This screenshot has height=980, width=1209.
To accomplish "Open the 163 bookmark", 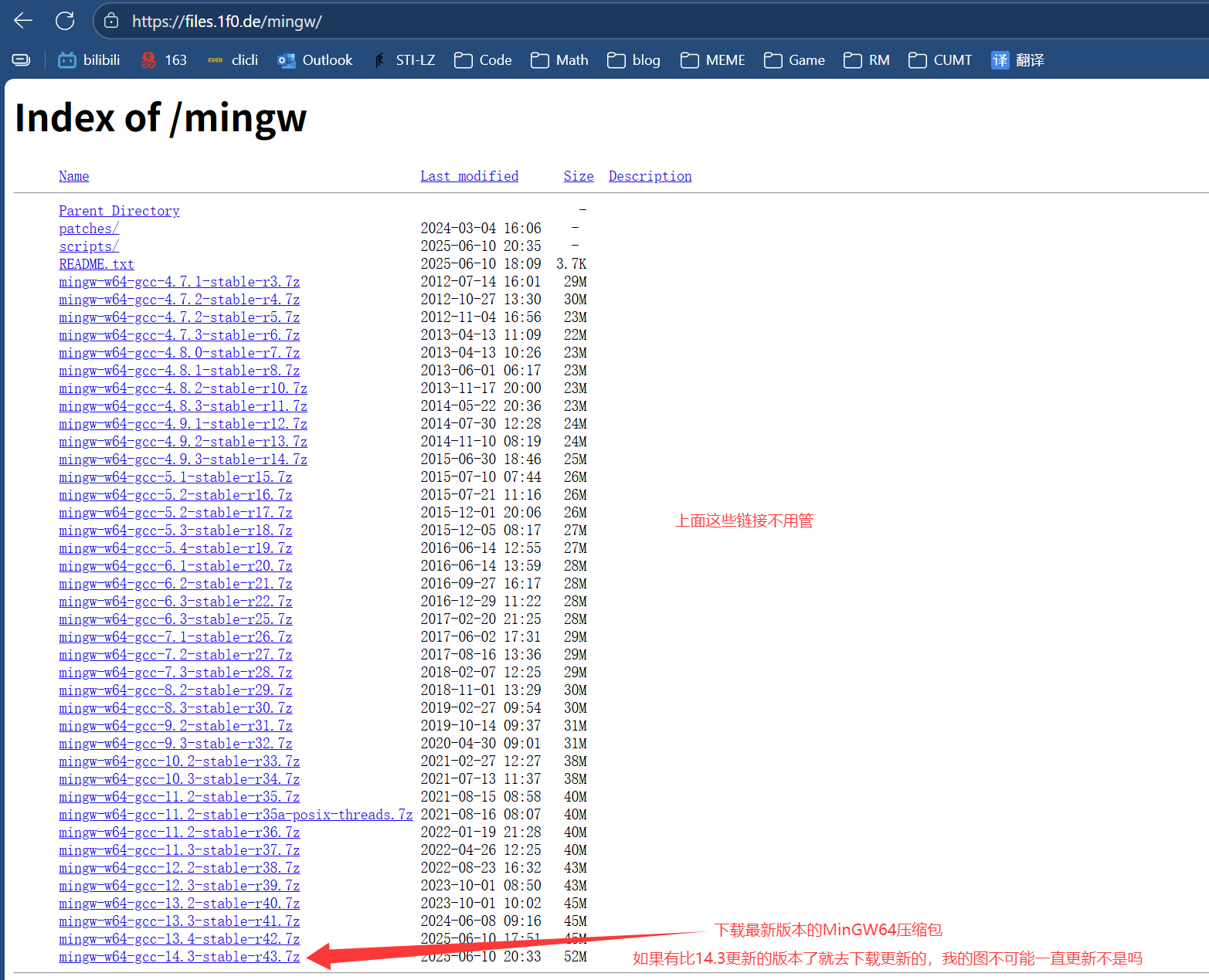I will click(164, 60).
